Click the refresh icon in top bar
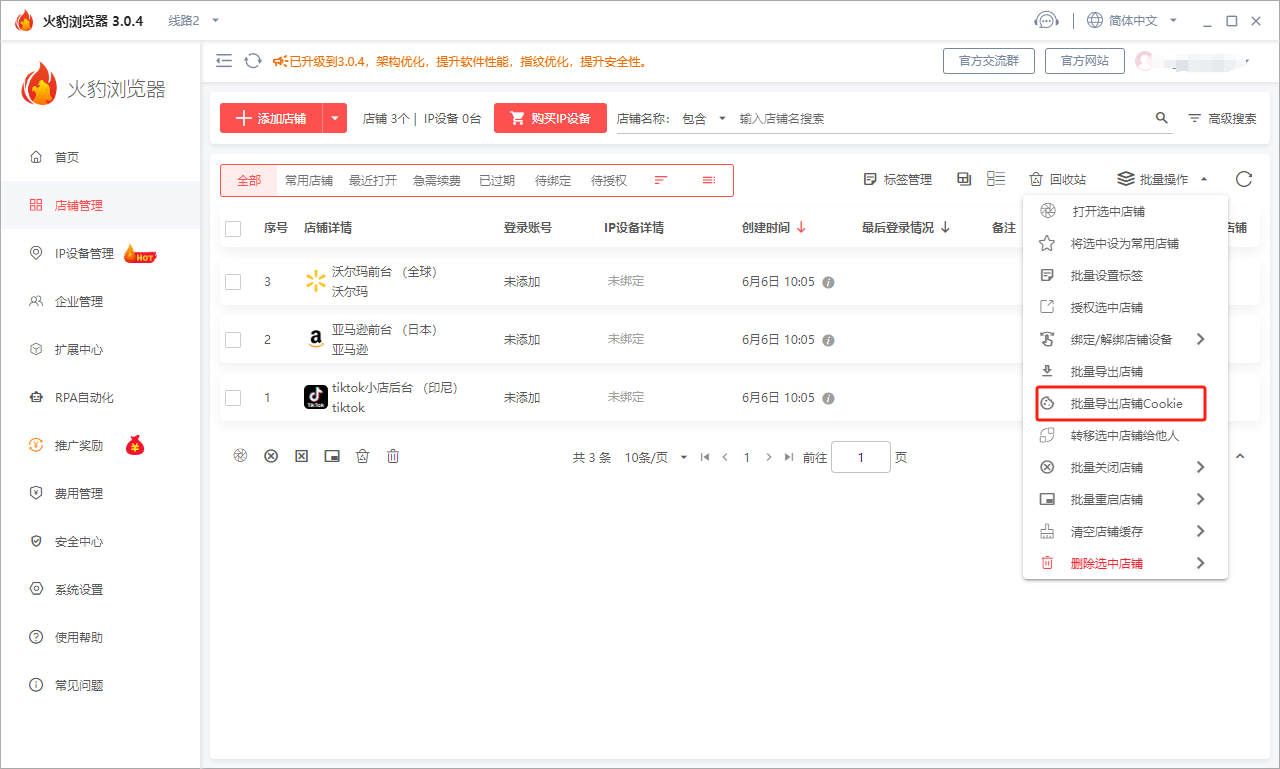Screen dimensions: 1280x769 coord(253,61)
